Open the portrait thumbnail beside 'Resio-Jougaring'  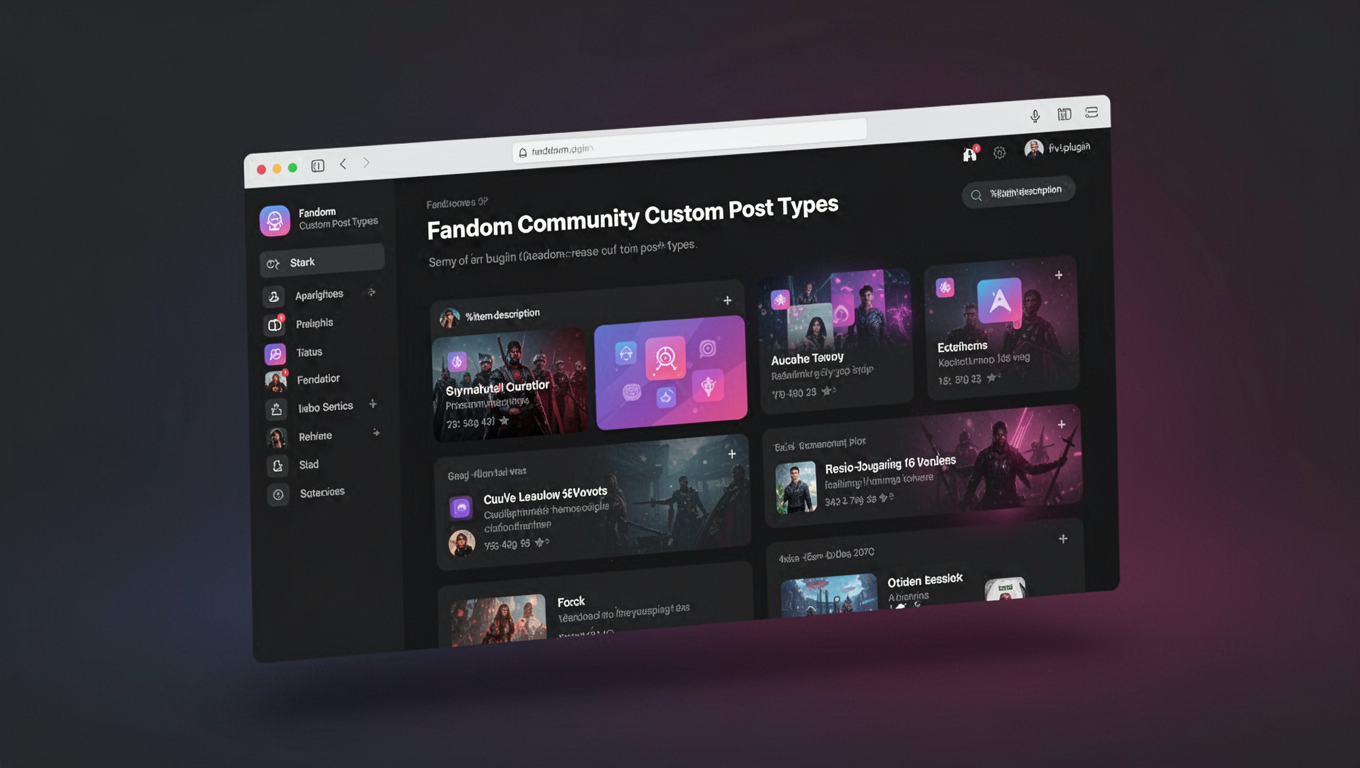[796, 488]
